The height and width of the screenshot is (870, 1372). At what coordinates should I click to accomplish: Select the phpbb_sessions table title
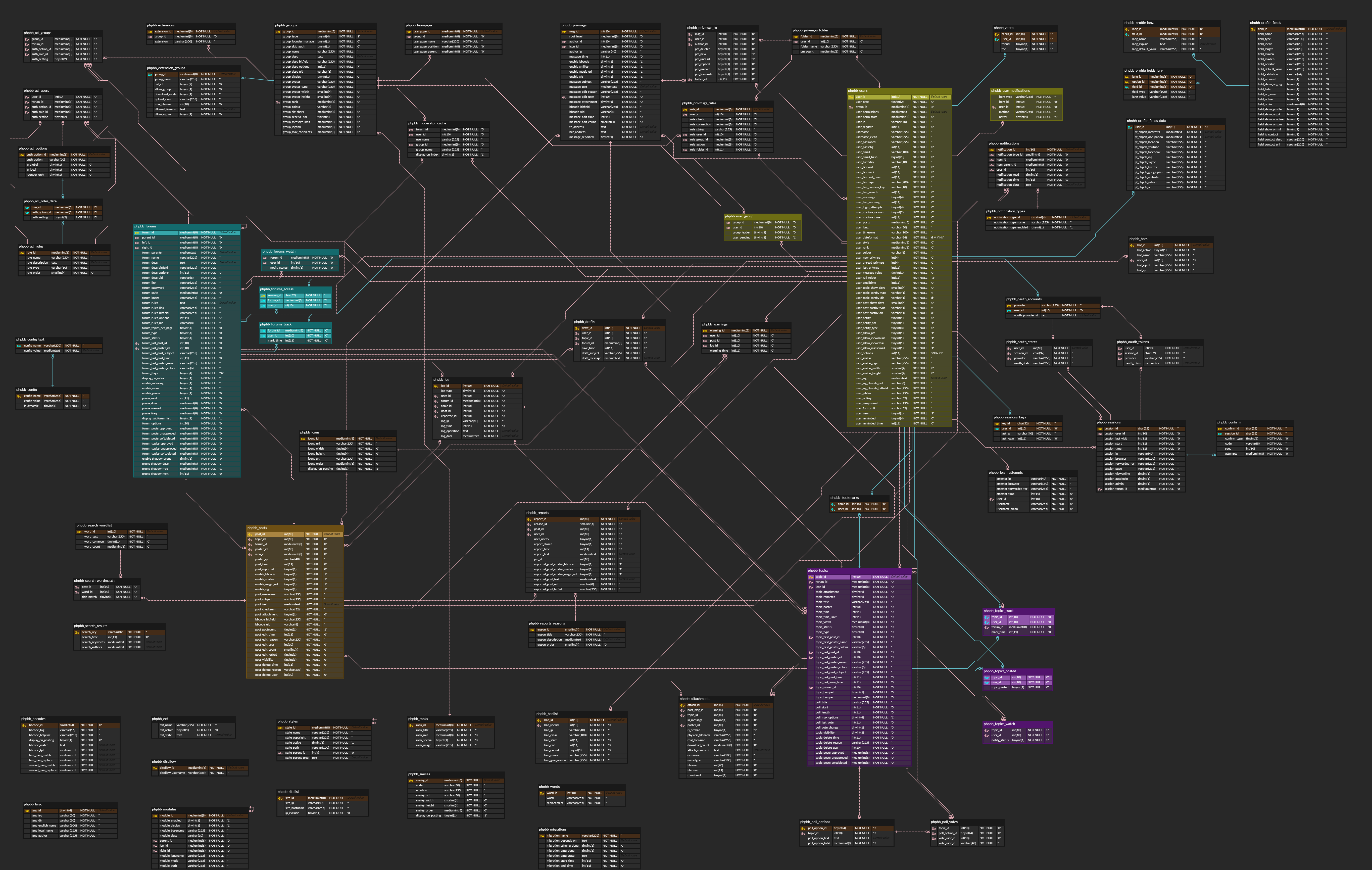(x=1108, y=422)
